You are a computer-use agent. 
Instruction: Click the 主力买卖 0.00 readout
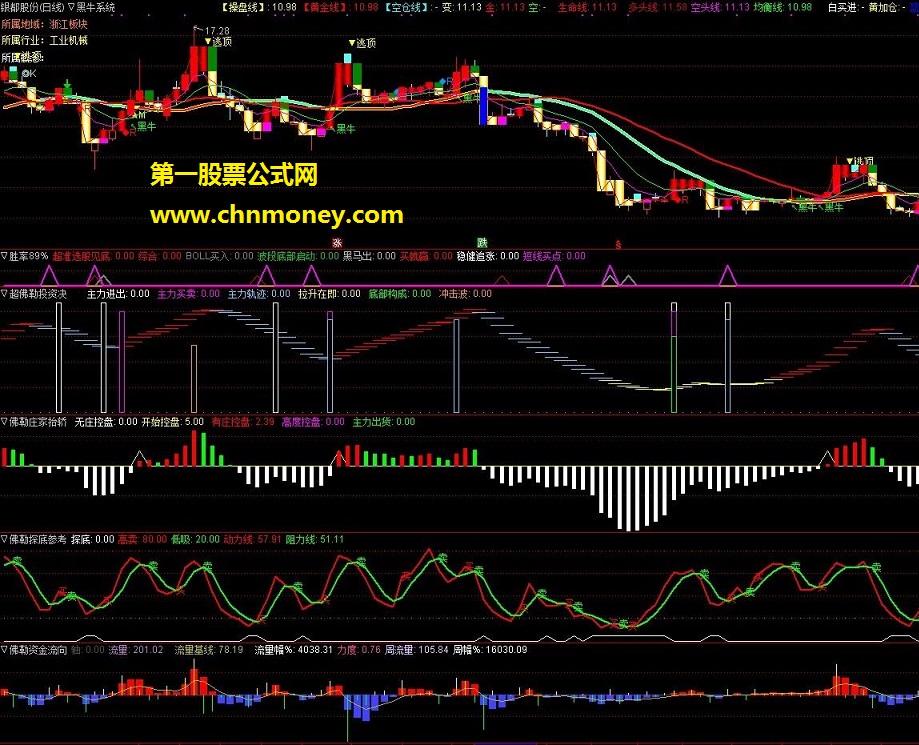pos(189,294)
